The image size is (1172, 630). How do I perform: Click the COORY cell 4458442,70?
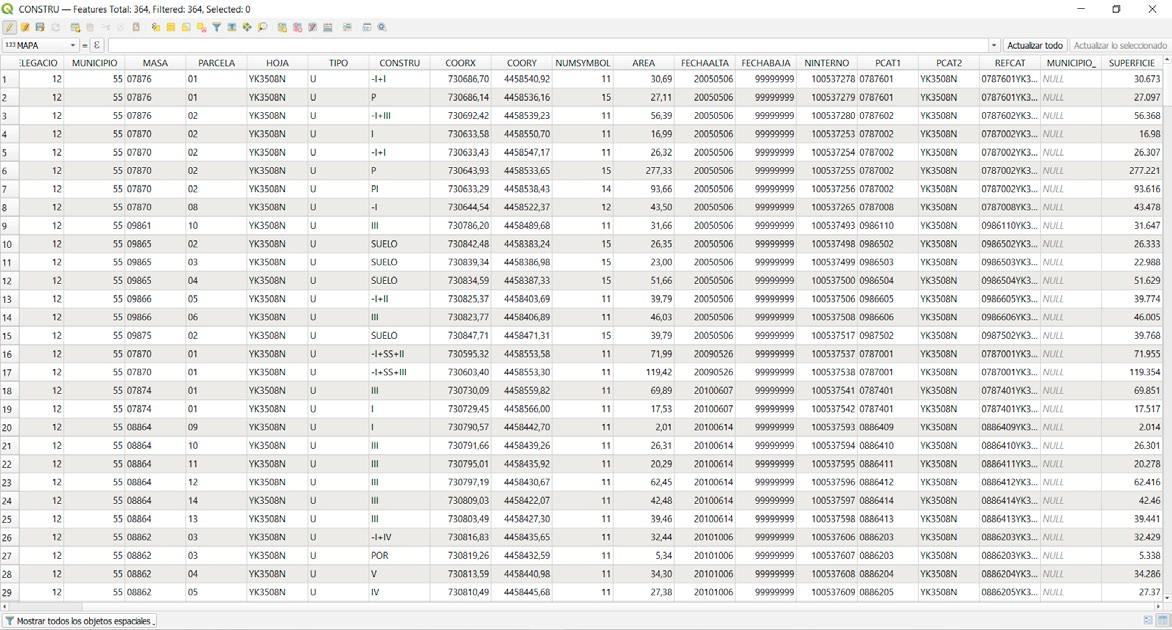(x=522, y=427)
